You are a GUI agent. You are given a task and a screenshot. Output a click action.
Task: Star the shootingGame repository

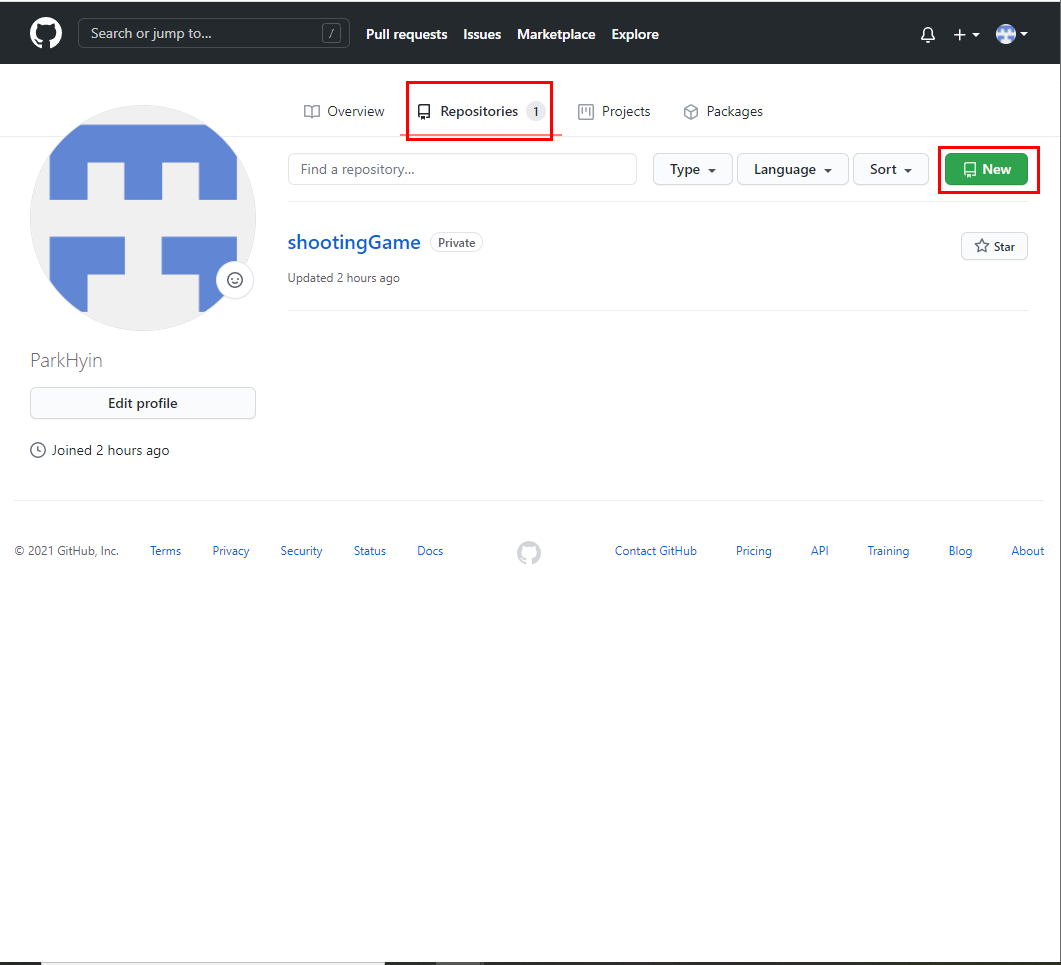pos(994,246)
